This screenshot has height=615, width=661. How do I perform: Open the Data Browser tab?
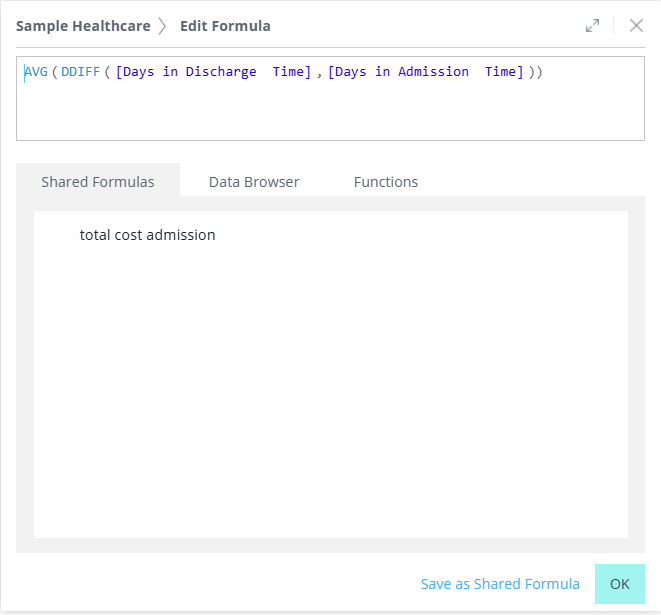click(254, 182)
